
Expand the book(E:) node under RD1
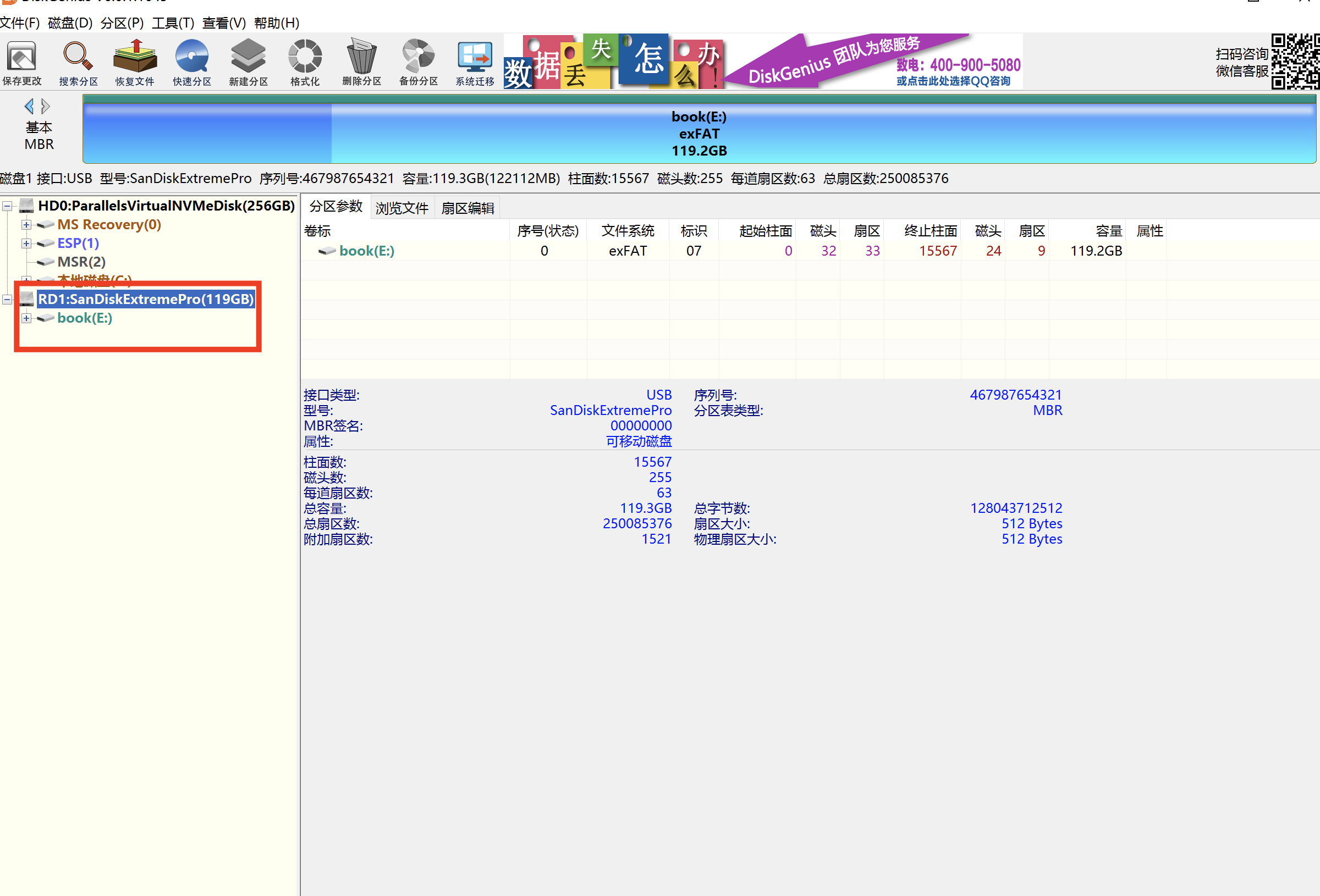[x=26, y=318]
